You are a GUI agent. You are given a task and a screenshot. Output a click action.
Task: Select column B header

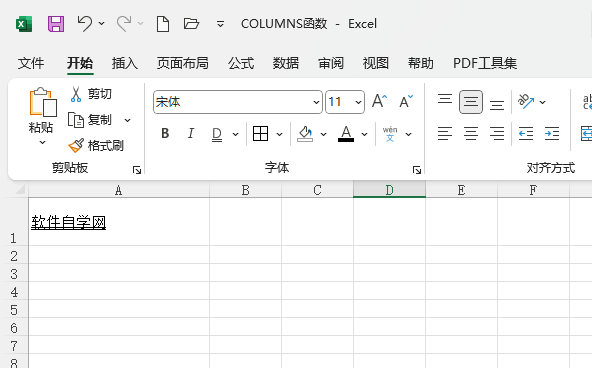(245, 189)
